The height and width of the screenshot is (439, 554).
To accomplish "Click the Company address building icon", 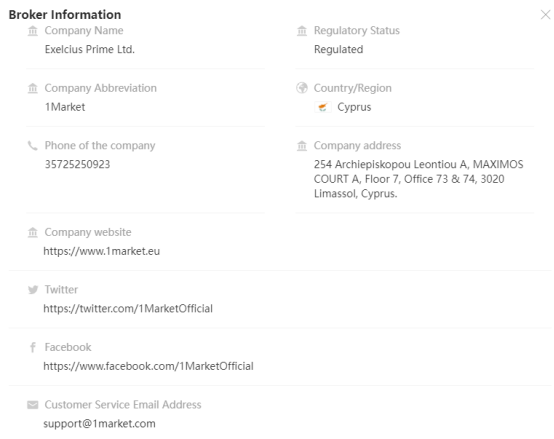I will pyautogui.click(x=302, y=146).
